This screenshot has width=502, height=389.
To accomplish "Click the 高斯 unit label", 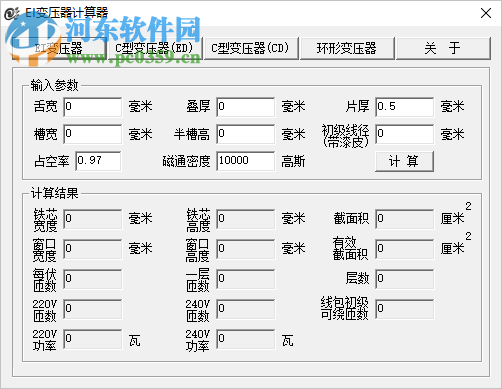I will 293,162.
